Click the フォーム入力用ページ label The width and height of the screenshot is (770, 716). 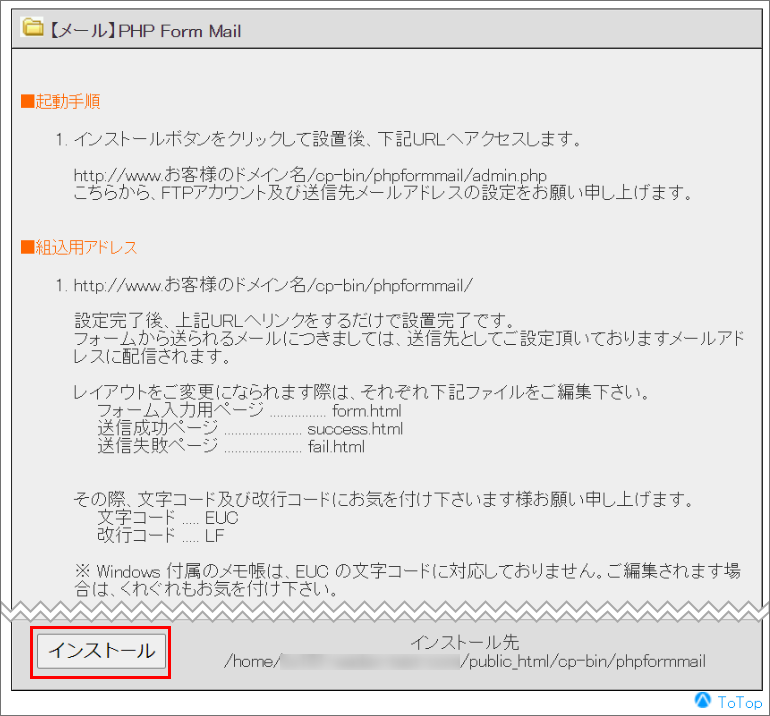[x=181, y=410]
